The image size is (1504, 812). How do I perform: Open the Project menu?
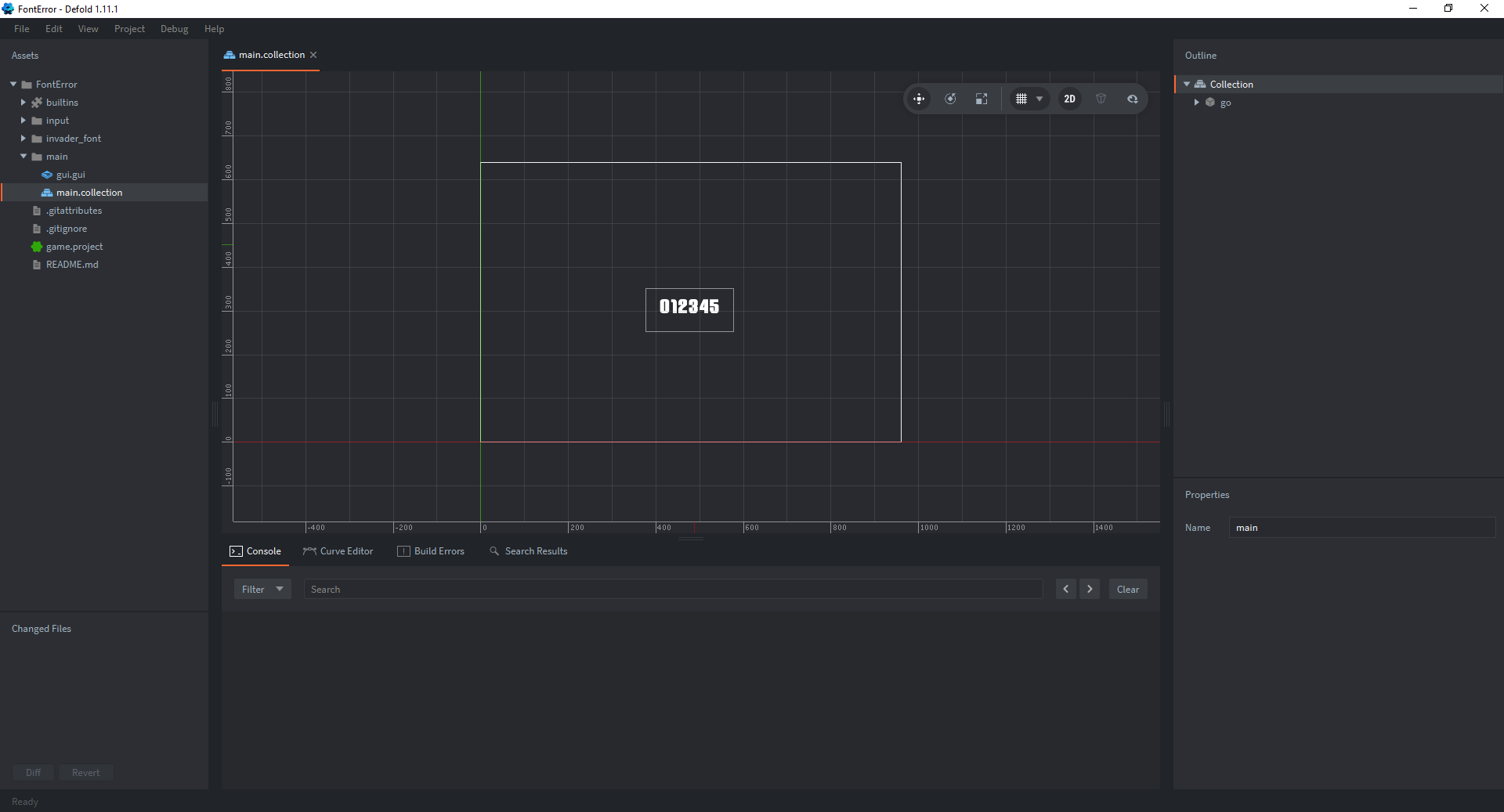coord(129,29)
